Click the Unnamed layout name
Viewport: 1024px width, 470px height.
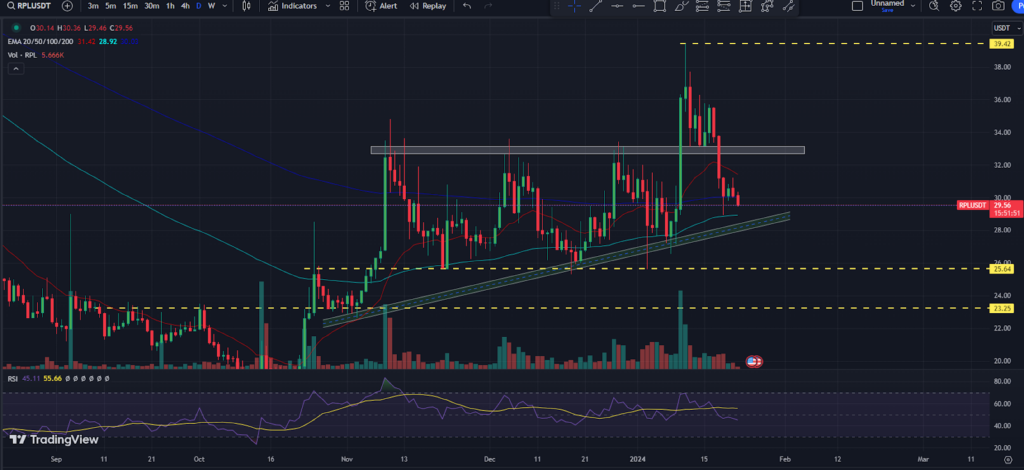[888, 3]
